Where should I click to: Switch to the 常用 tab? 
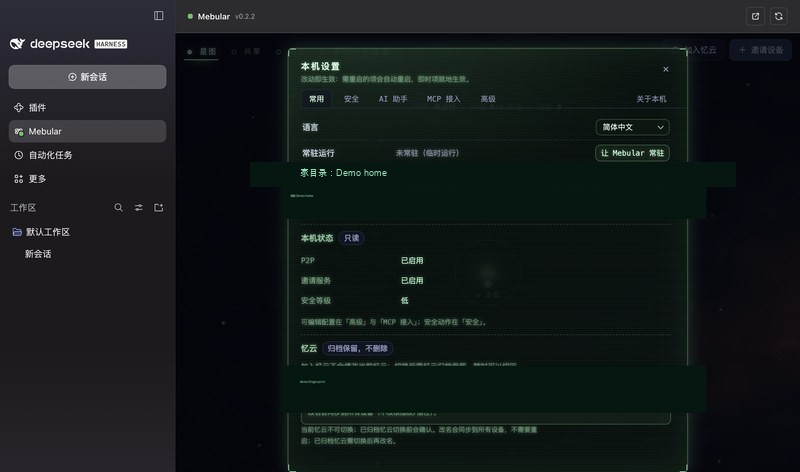[x=316, y=99]
